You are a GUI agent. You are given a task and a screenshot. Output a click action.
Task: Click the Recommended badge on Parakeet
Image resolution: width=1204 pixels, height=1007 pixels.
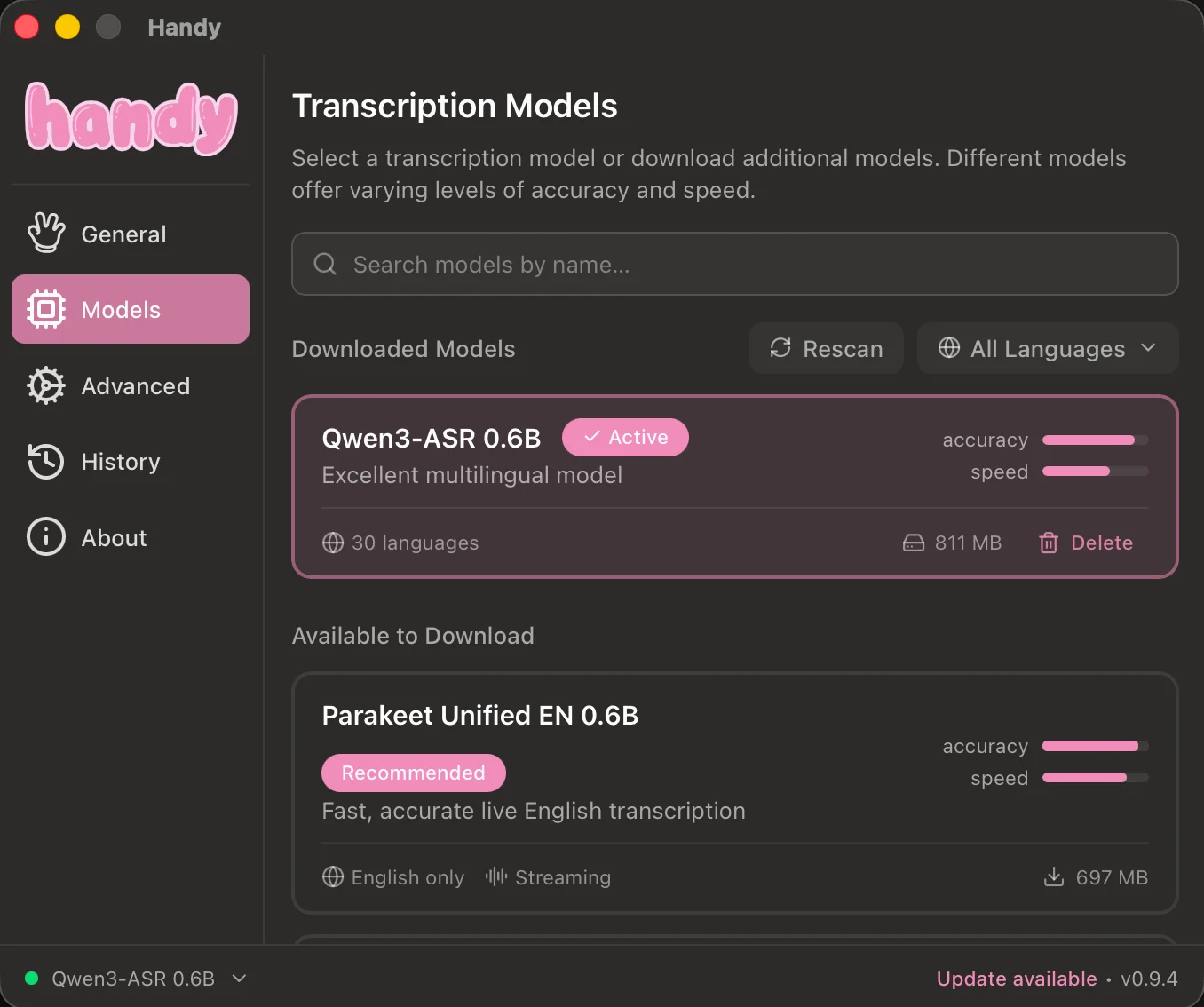pyautogui.click(x=414, y=773)
